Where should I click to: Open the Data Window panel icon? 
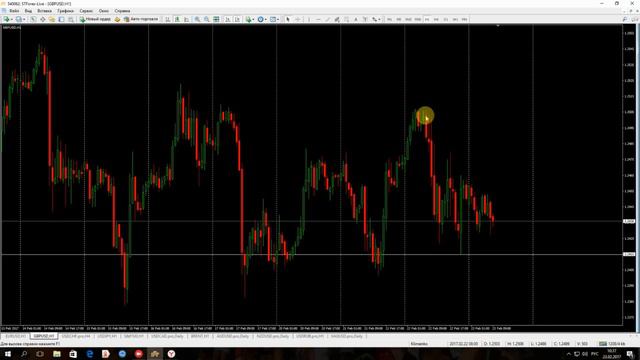42,19
